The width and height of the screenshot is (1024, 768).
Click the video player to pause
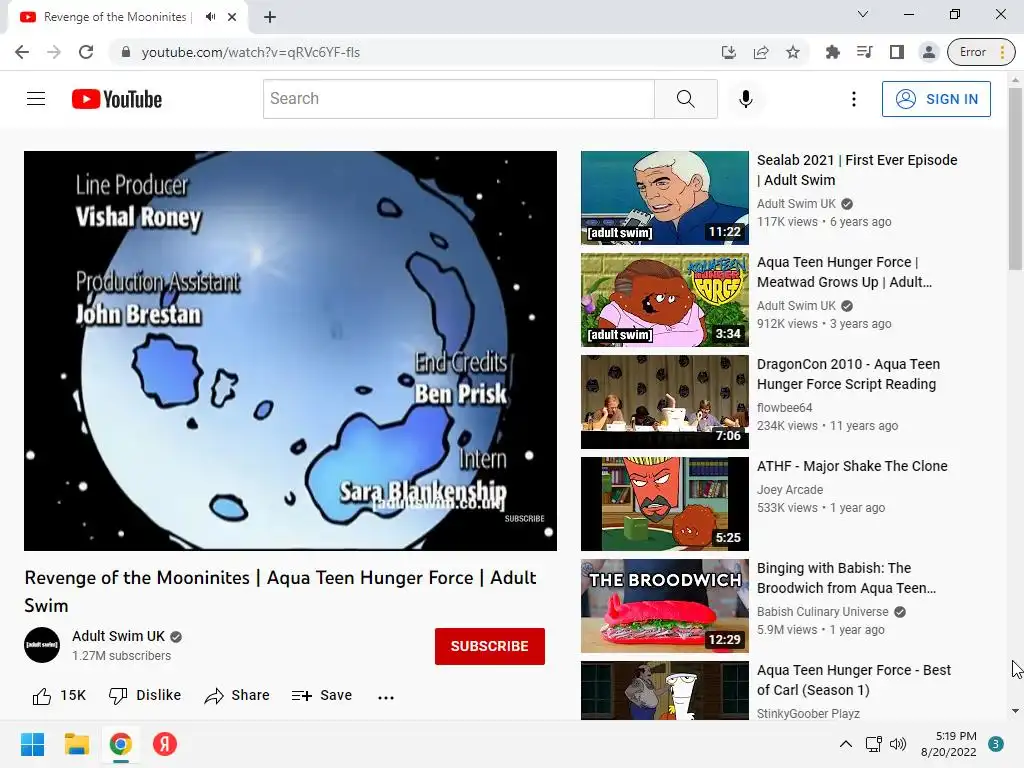(x=290, y=351)
